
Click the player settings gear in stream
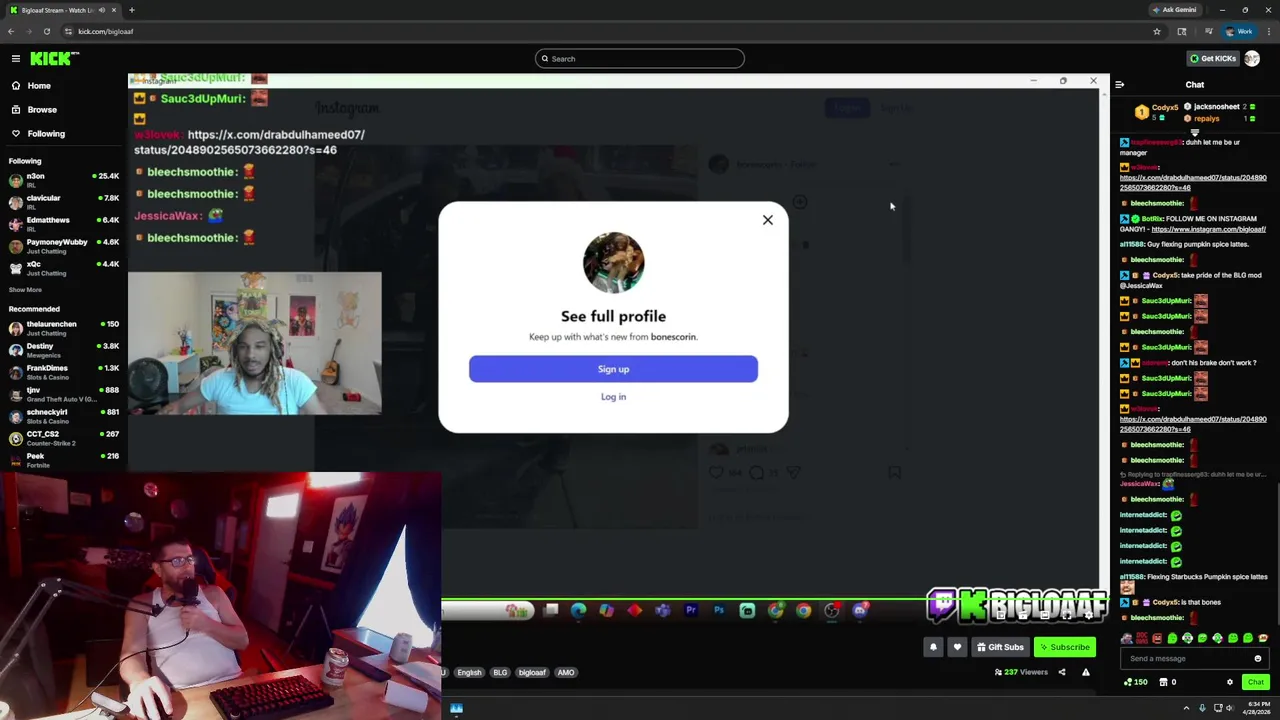(1089, 616)
